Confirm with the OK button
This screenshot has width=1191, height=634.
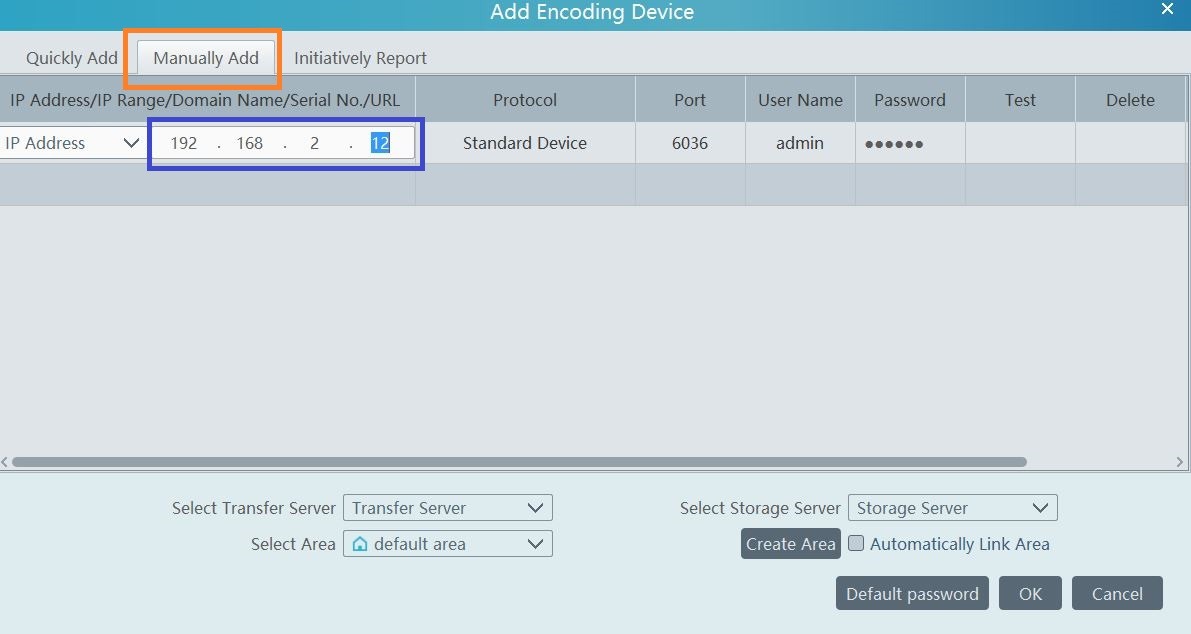point(1030,593)
